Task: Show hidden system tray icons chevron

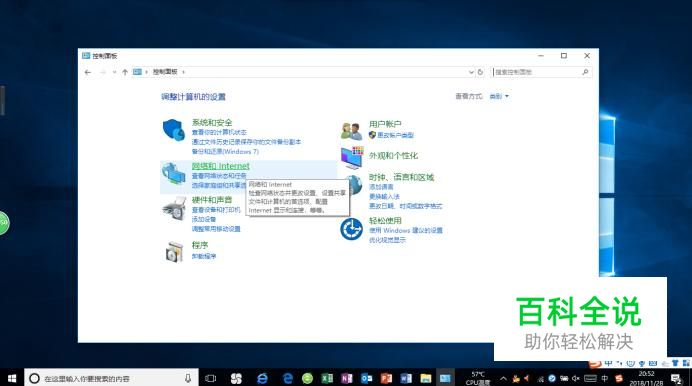Action: pos(503,379)
